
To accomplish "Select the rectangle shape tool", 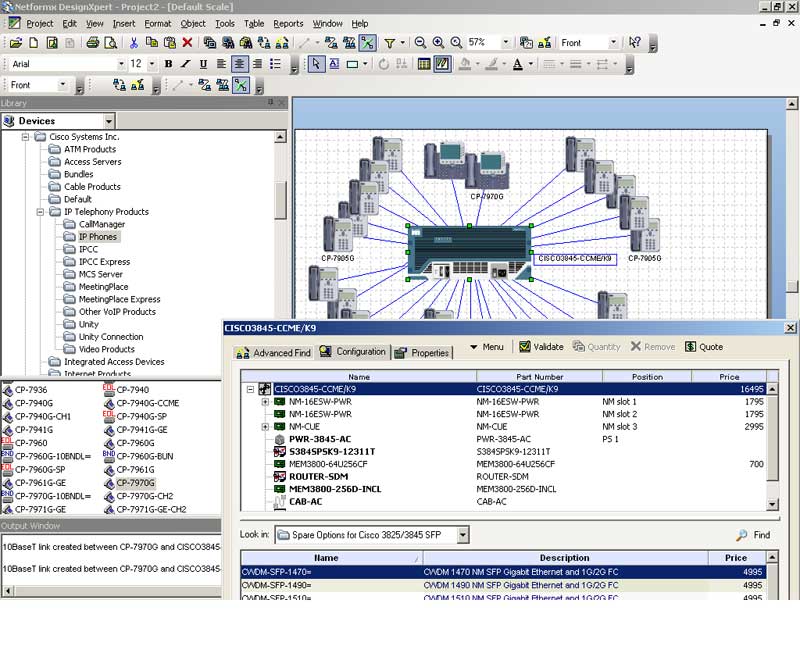I will [x=352, y=64].
